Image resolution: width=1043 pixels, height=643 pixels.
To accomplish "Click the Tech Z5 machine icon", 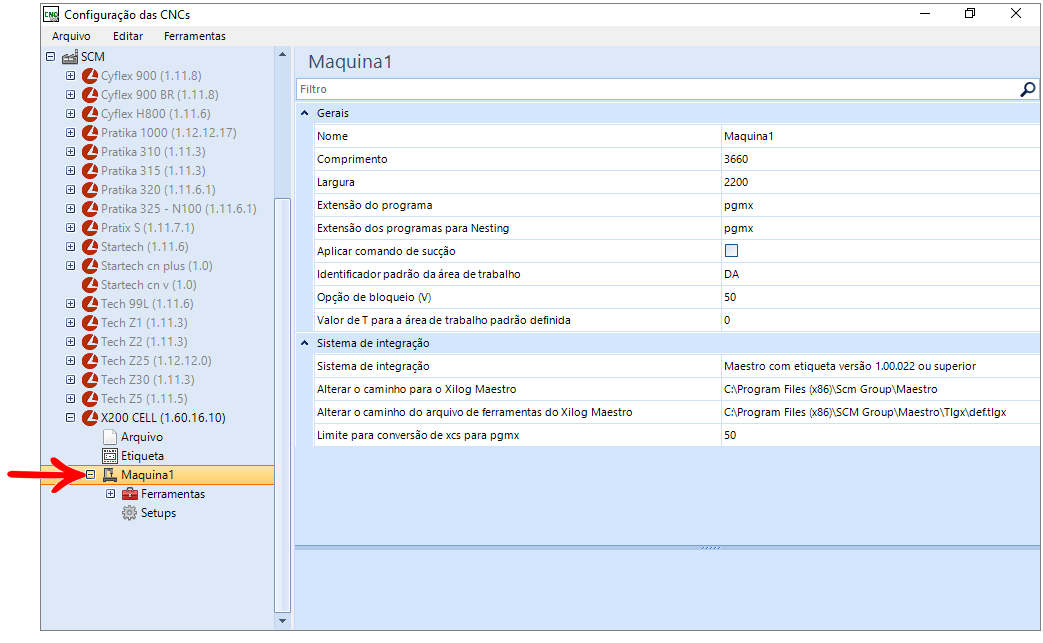I will click(90, 399).
